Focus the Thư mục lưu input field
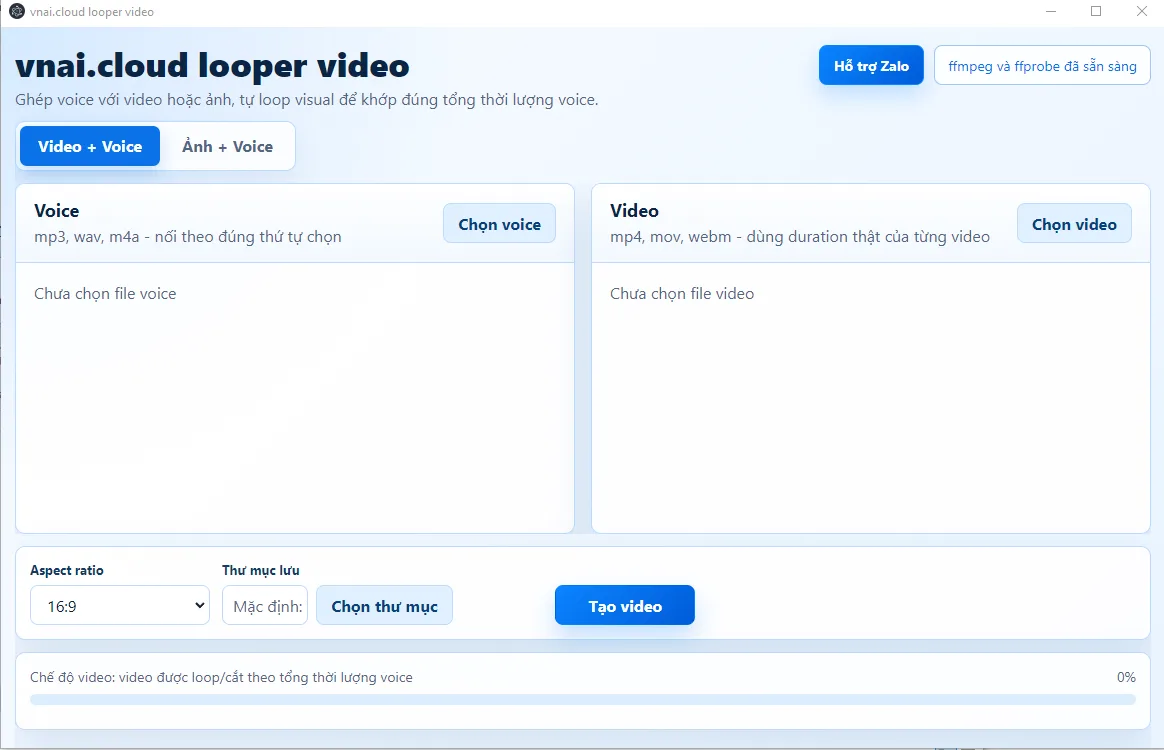 point(265,605)
